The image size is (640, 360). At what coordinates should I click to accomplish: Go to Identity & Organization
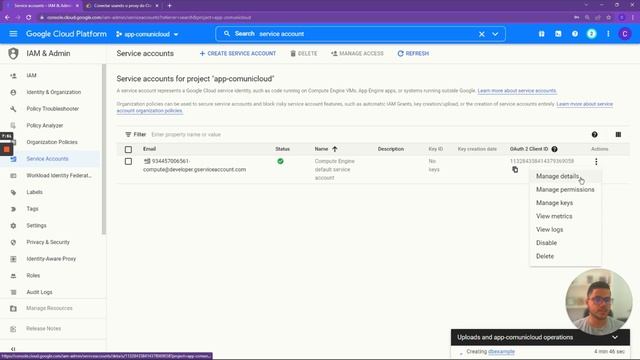[x=53, y=92]
